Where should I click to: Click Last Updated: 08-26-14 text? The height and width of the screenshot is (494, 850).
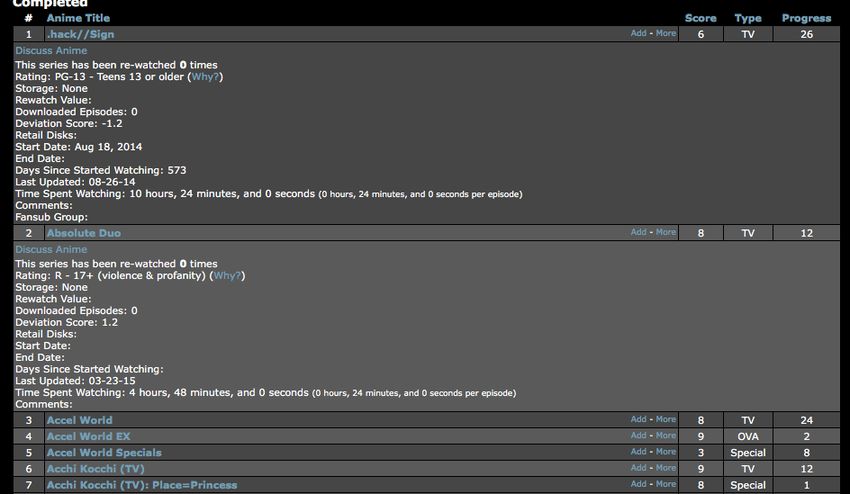75,182
